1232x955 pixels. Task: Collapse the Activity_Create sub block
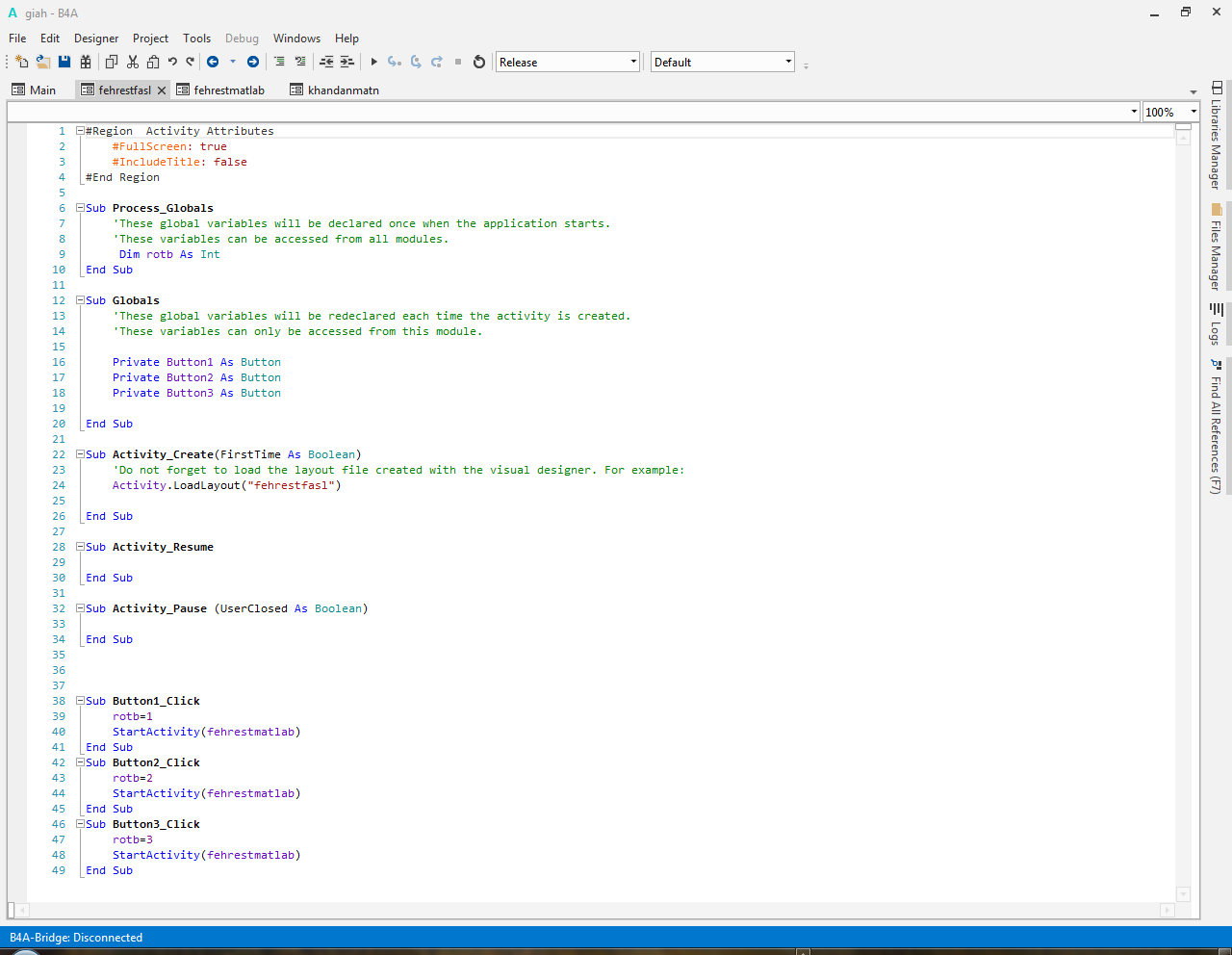click(x=81, y=454)
